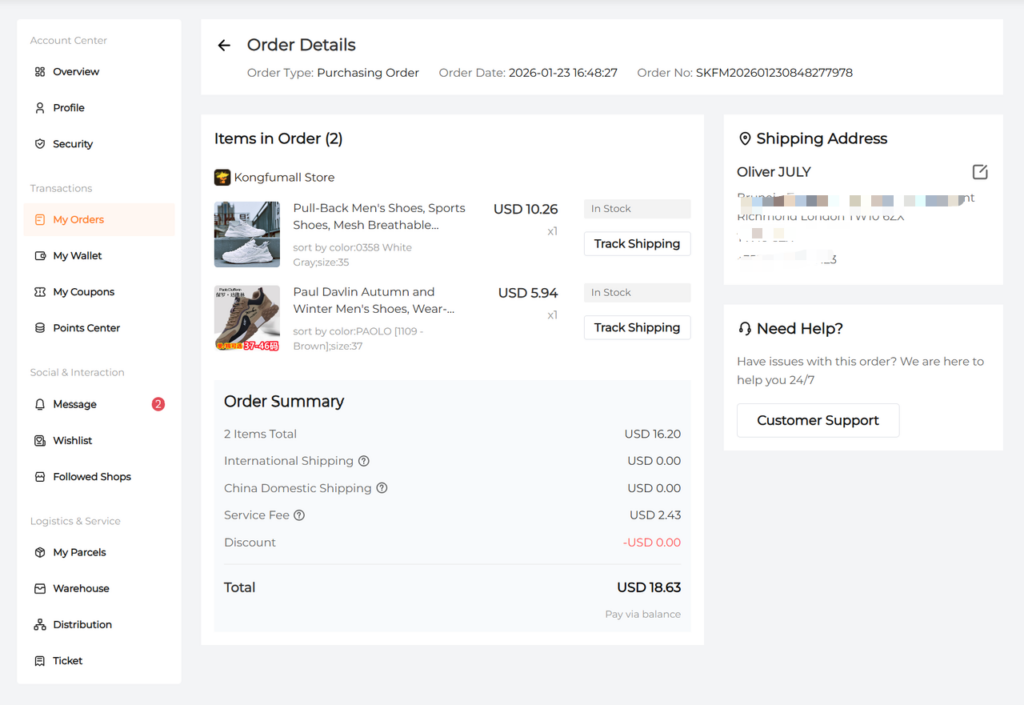The height and width of the screenshot is (705, 1024).
Task: Select Points Center in the sidebar
Action: click(x=86, y=328)
